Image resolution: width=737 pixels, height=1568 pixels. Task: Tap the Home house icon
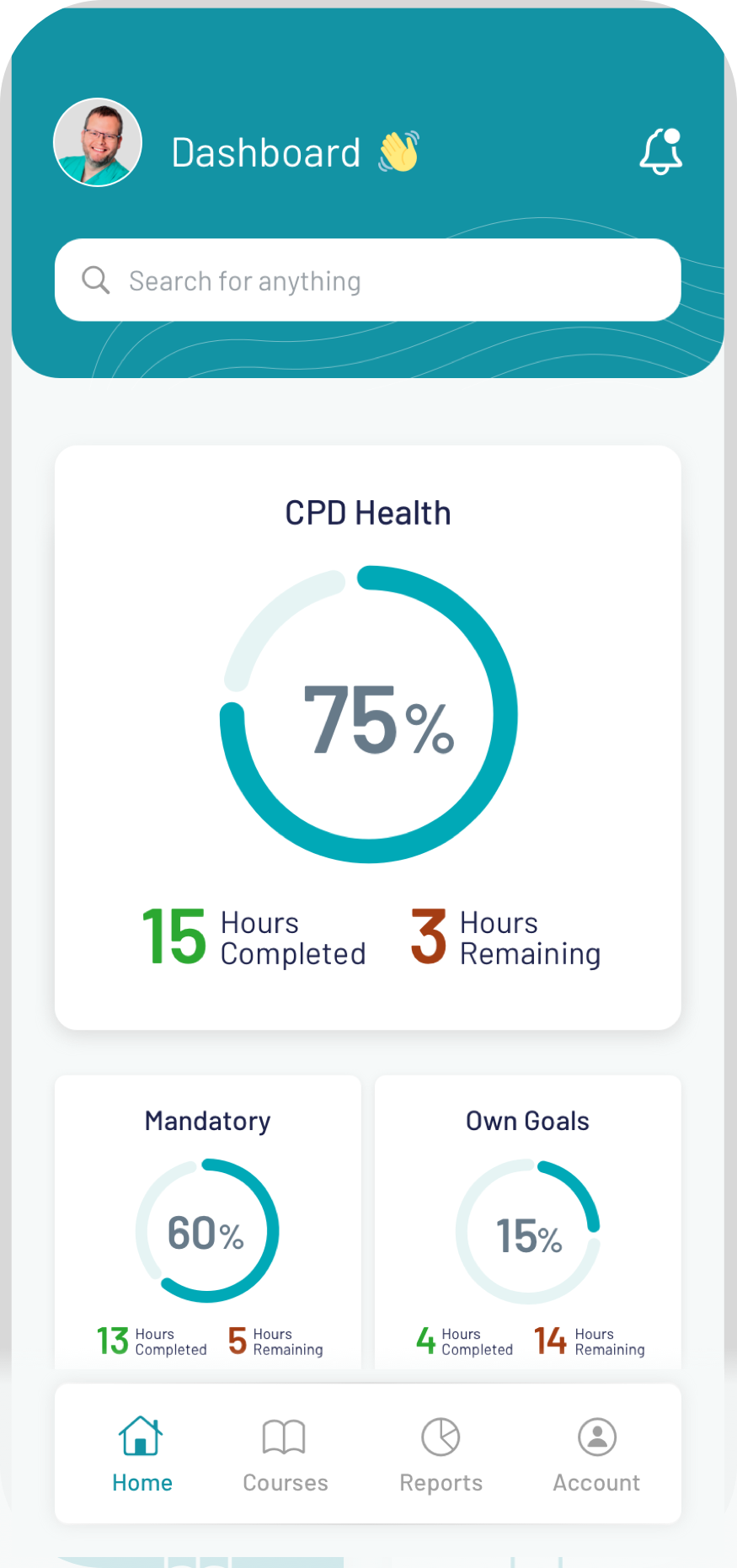coord(141,1436)
